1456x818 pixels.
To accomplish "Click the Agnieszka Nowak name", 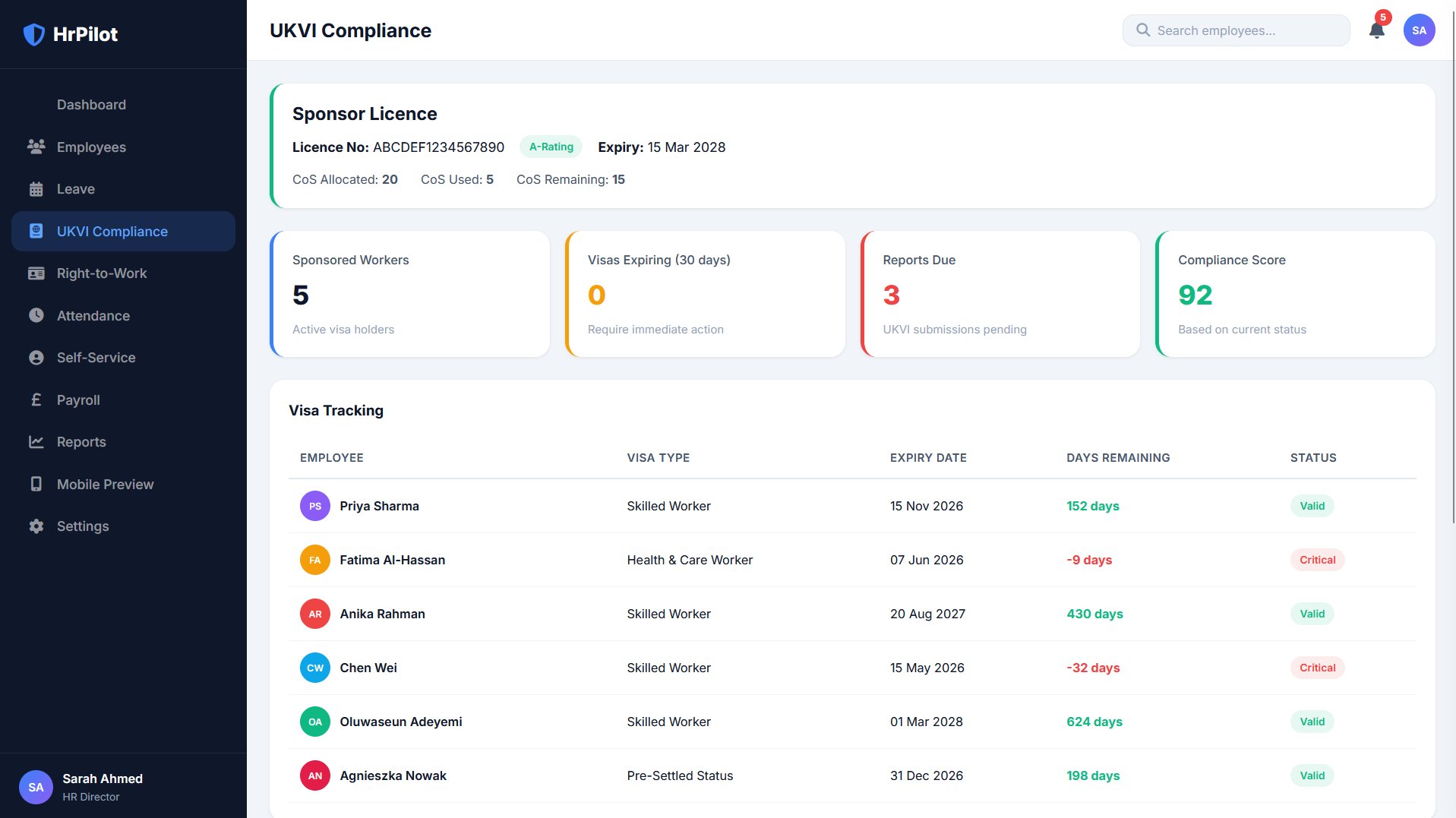I will (393, 775).
